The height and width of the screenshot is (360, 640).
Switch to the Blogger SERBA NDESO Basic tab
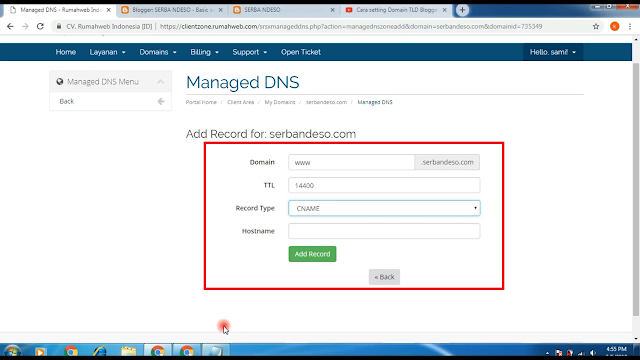click(172, 10)
